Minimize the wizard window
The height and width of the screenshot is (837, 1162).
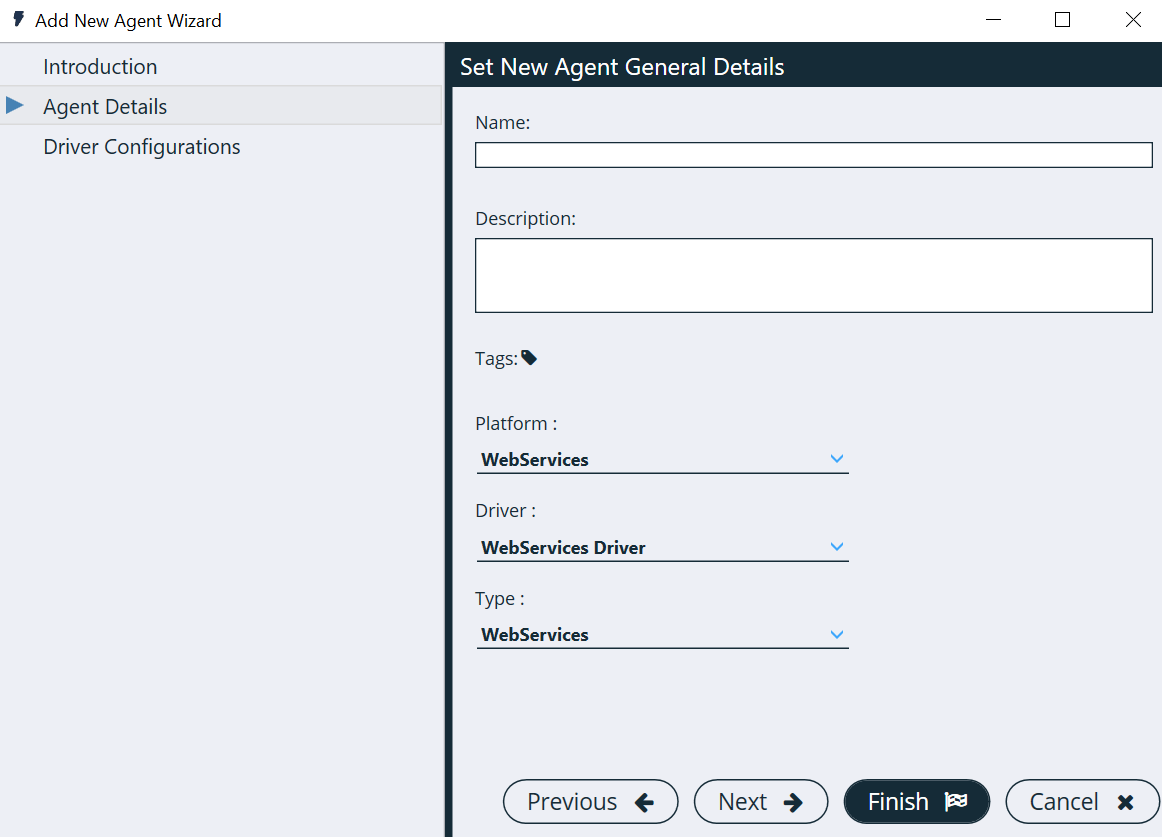[x=993, y=20]
